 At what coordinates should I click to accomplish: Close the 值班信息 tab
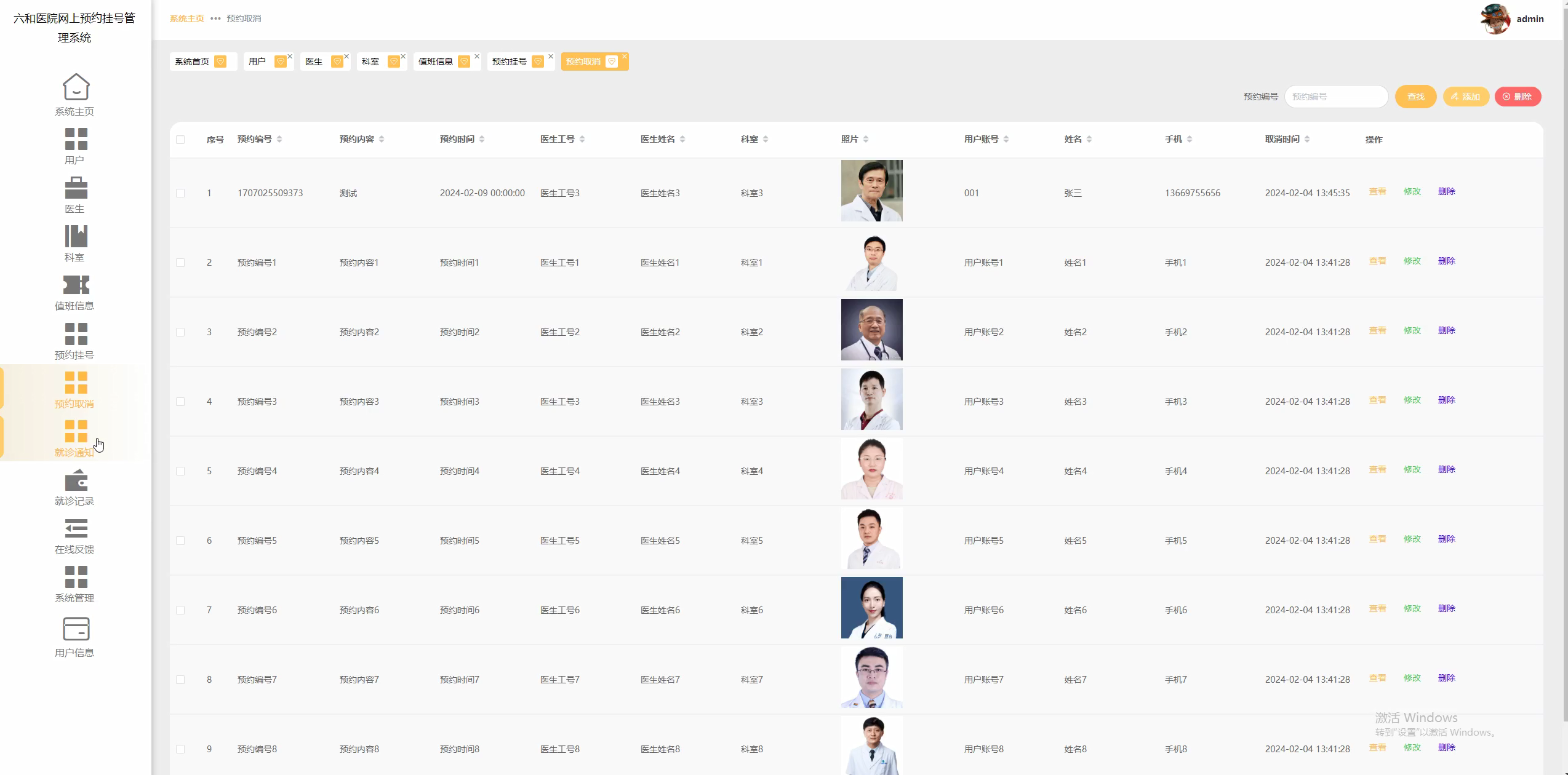477,56
